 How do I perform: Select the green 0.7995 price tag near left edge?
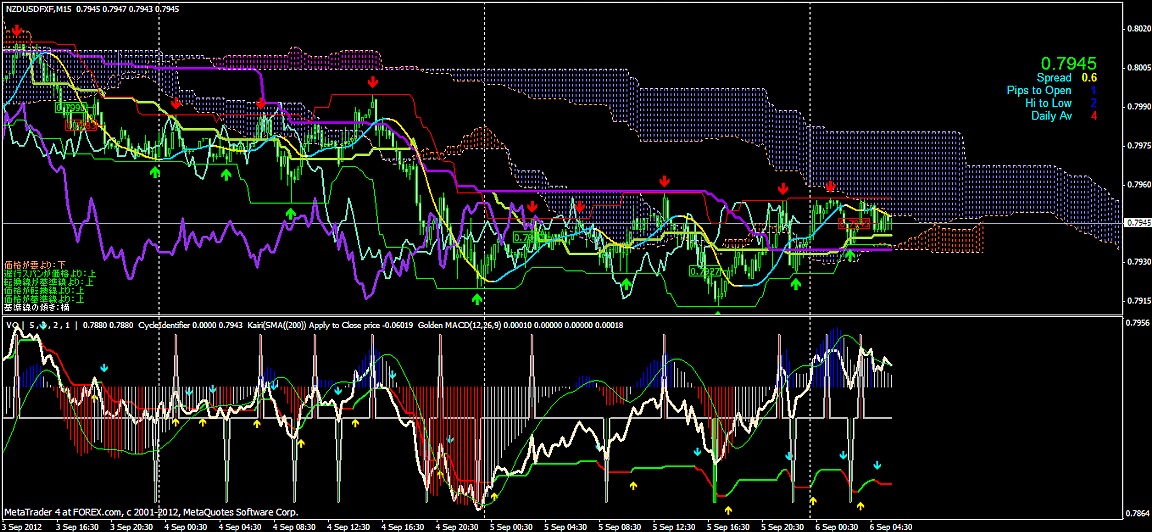point(70,107)
